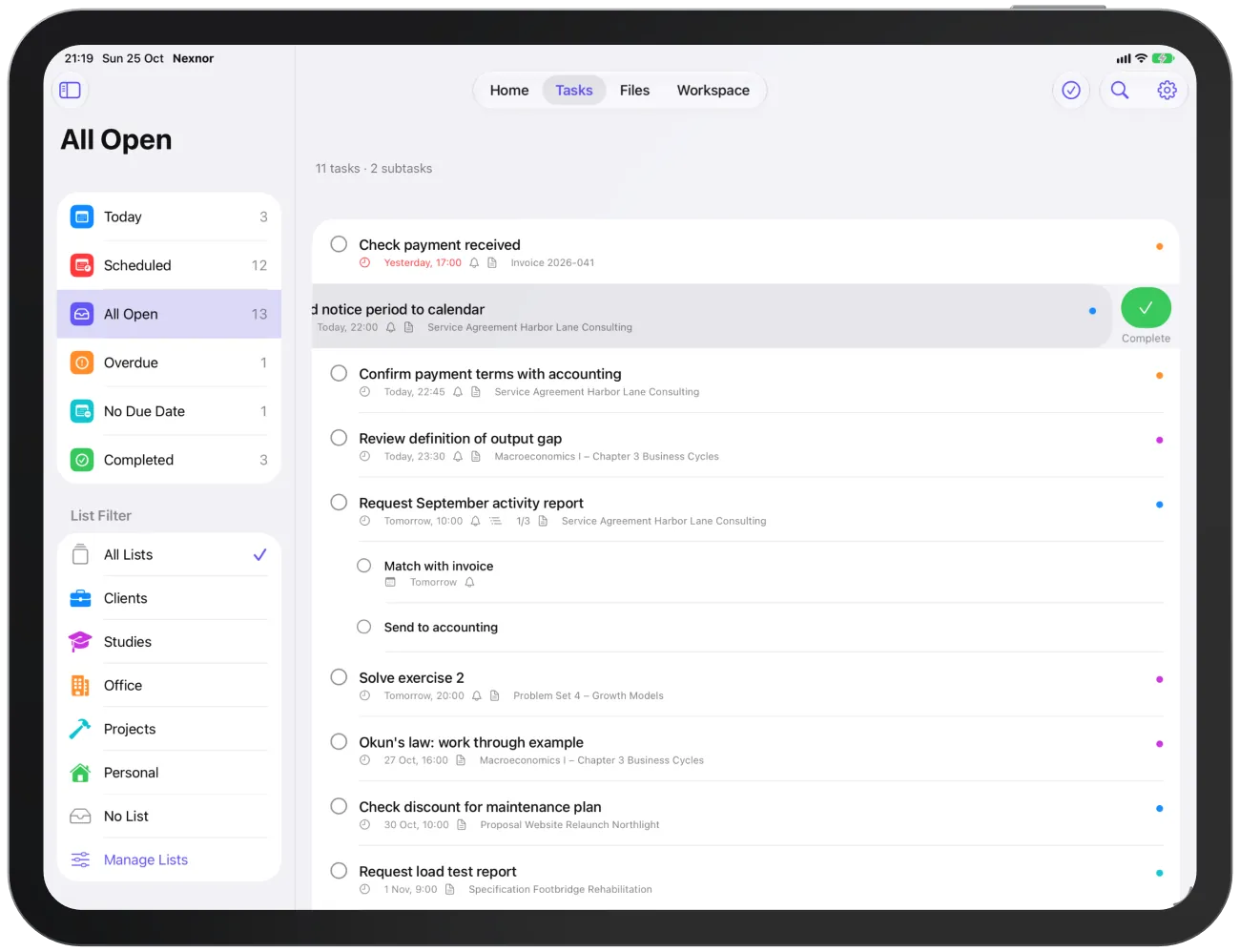Click orange dot on Check payment received

[1159, 246]
